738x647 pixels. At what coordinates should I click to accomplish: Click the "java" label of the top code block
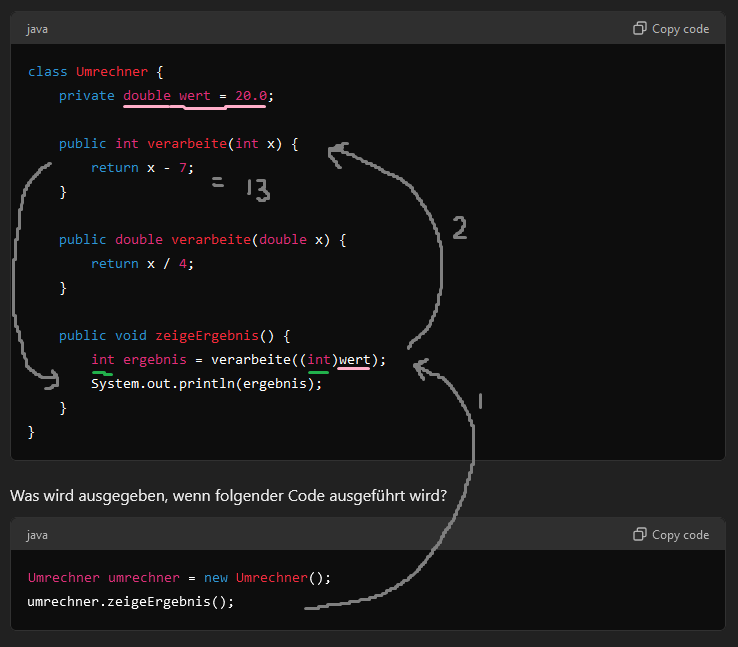(37, 29)
